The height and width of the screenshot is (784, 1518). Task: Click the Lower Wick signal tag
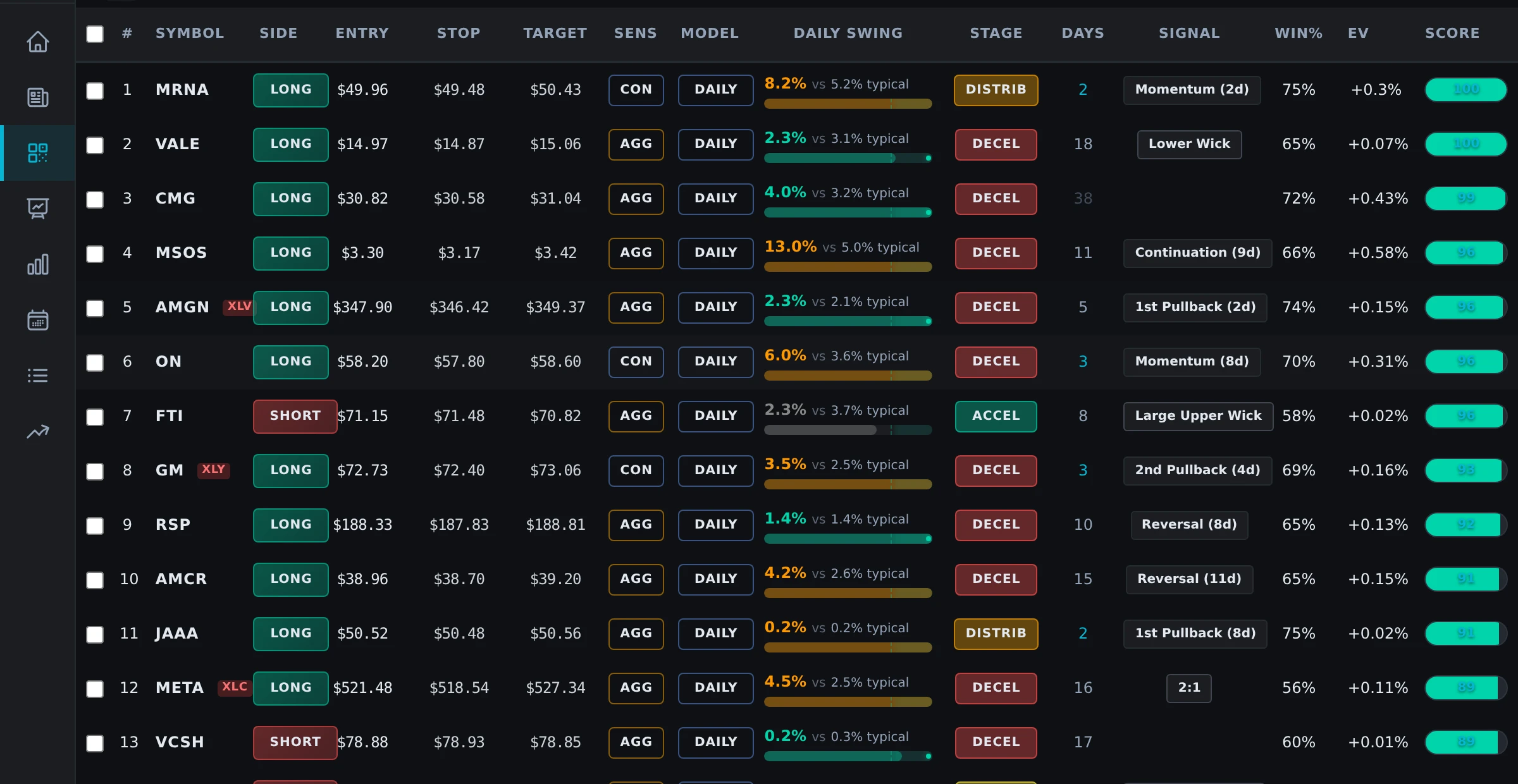[x=1190, y=144]
